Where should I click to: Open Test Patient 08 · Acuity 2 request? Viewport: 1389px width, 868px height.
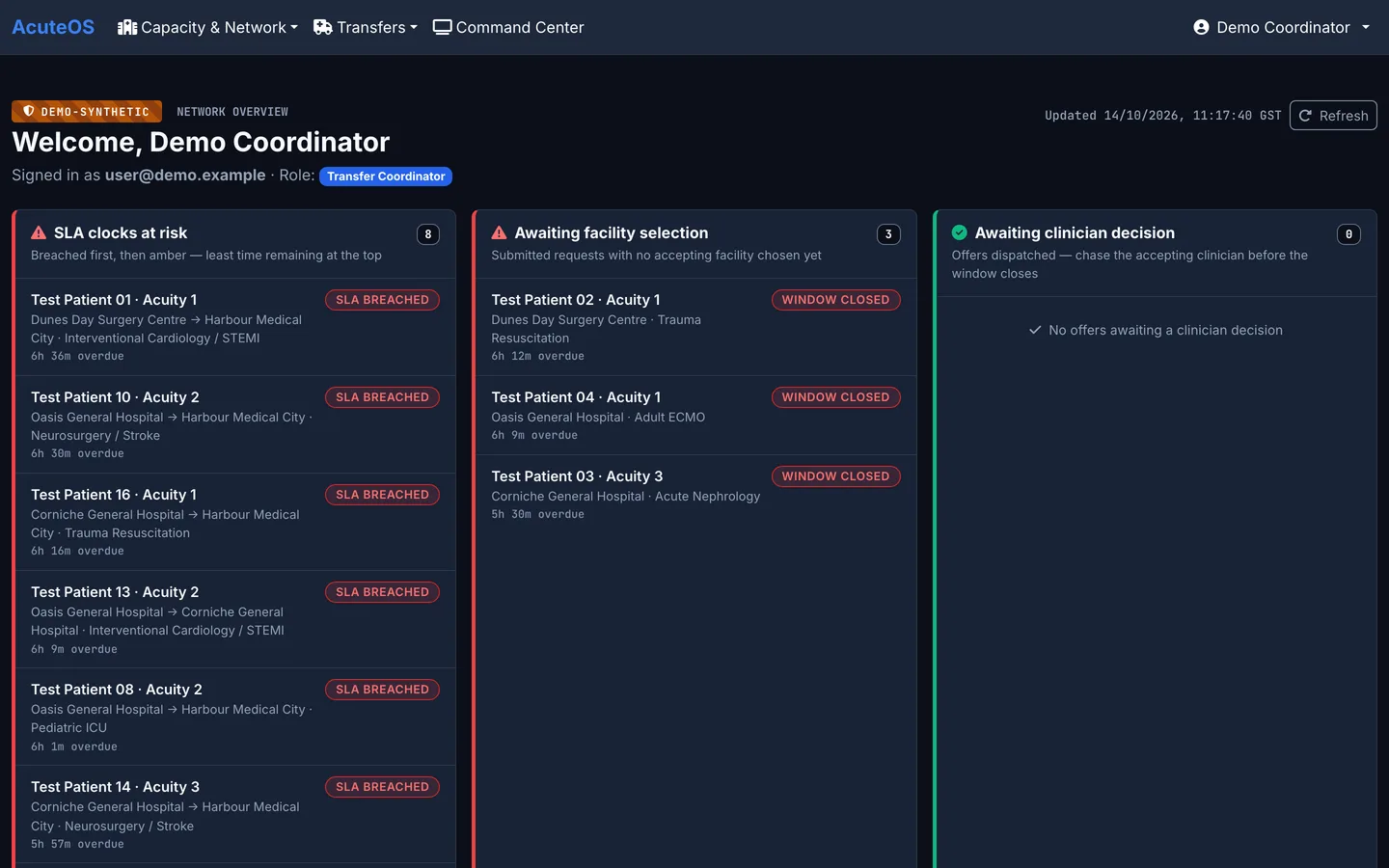(235, 717)
